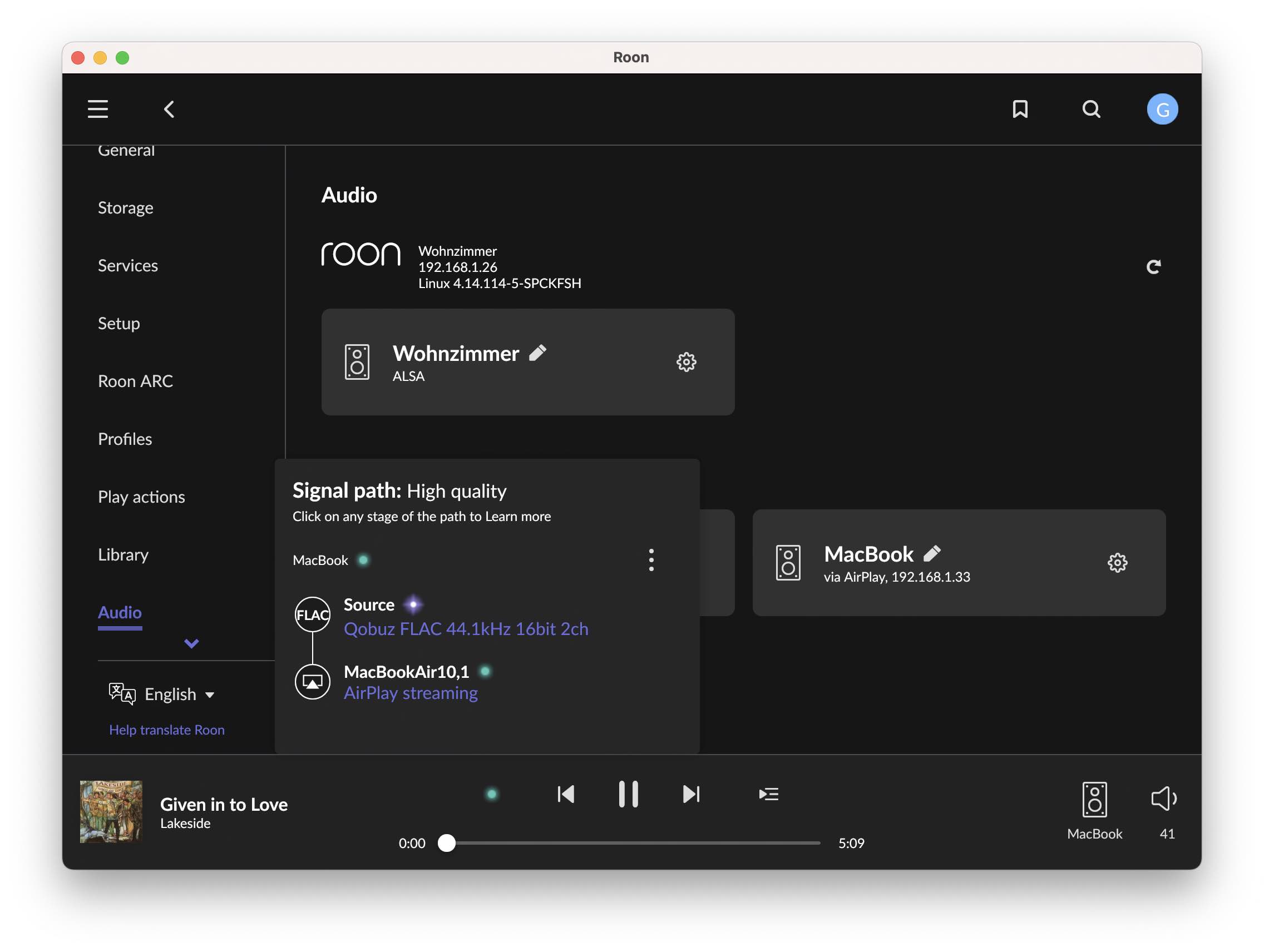Image resolution: width=1264 pixels, height=952 pixels.
Task: Pause the current track
Action: pyautogui.click(x=628, y=793)
